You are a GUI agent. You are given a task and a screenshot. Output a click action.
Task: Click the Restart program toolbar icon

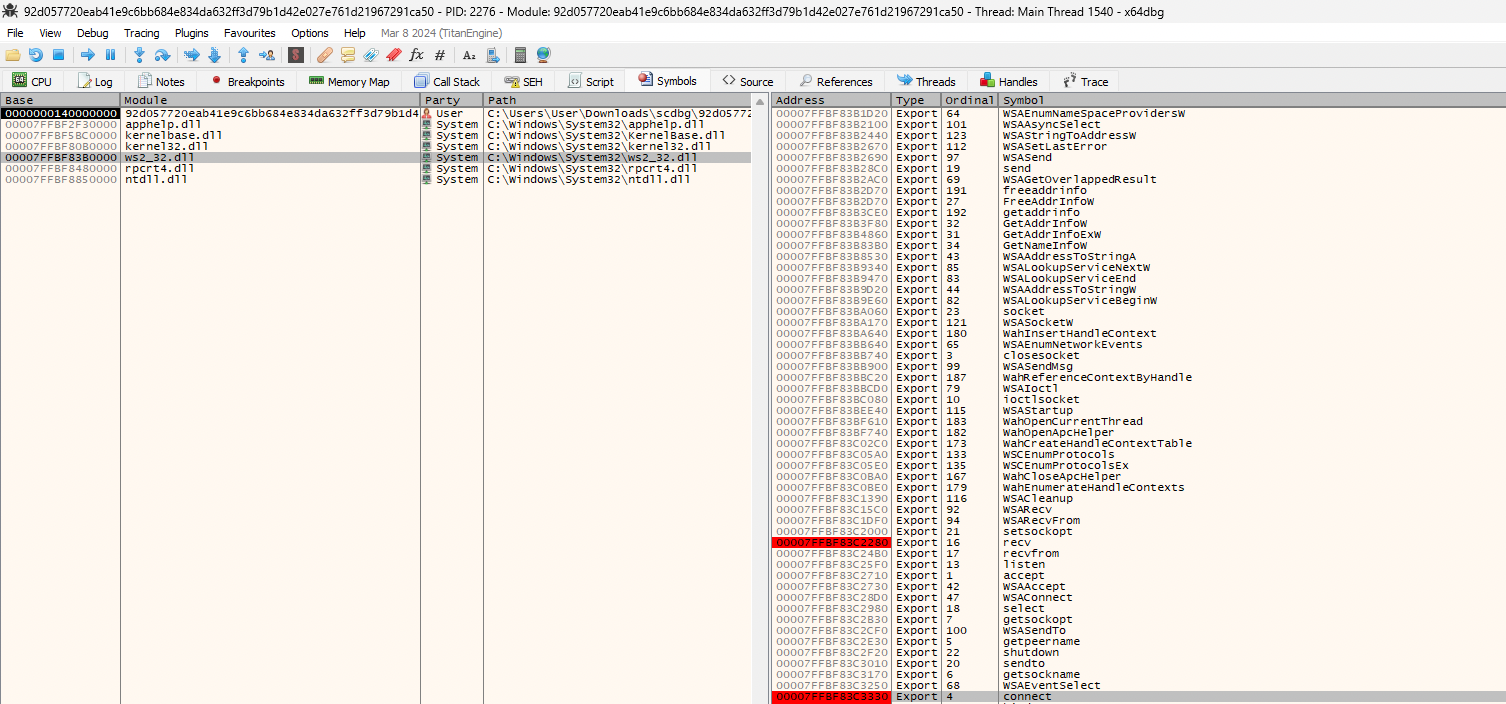36,55
